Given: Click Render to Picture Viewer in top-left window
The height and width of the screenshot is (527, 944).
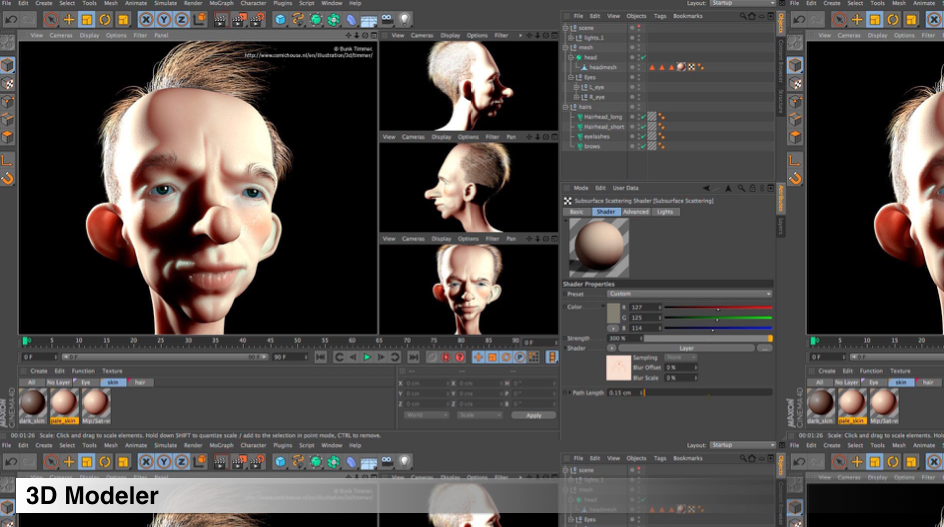Looking at the screenshot, I should point(238,20).
